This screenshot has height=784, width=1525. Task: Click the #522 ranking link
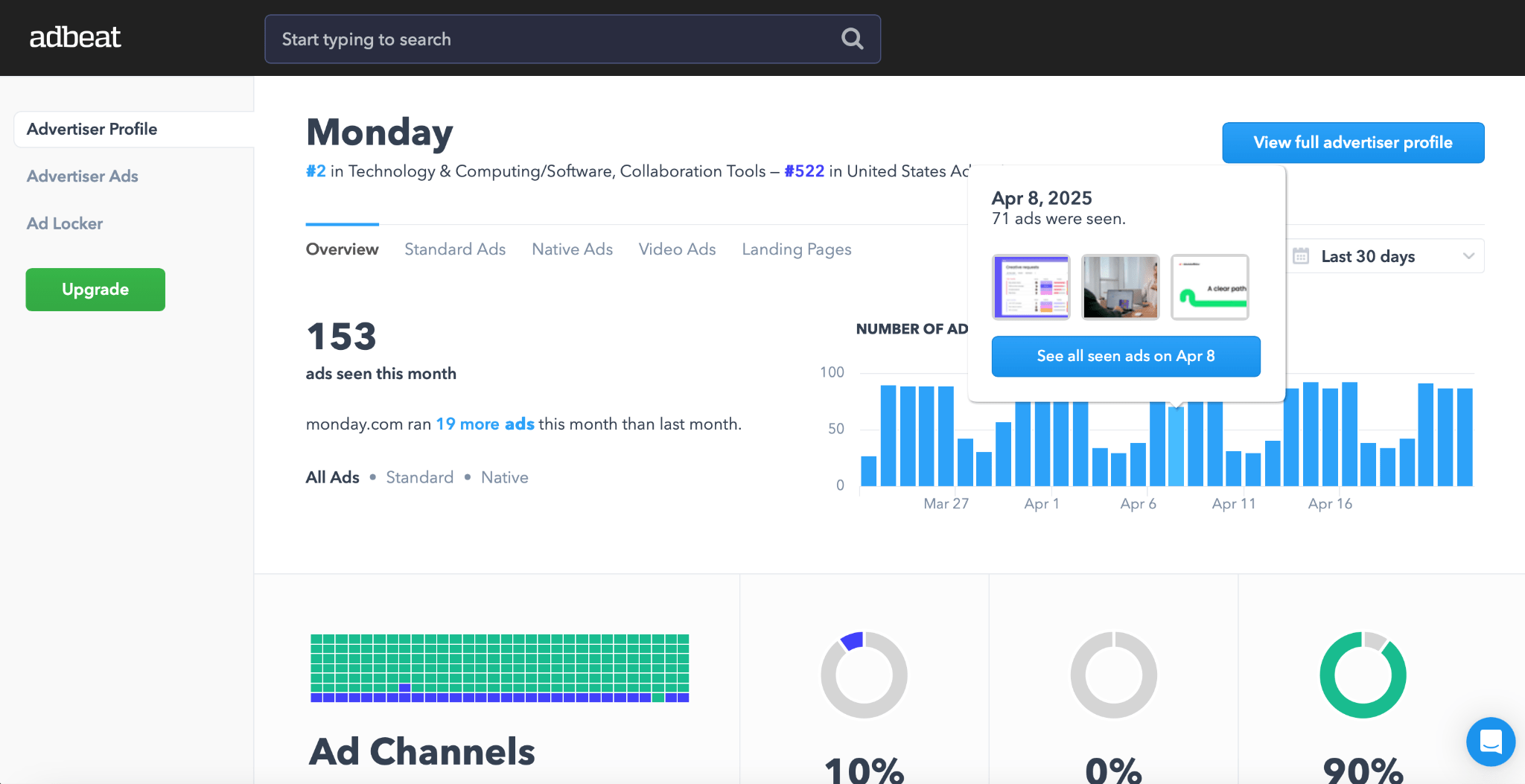tap(804, 170)
